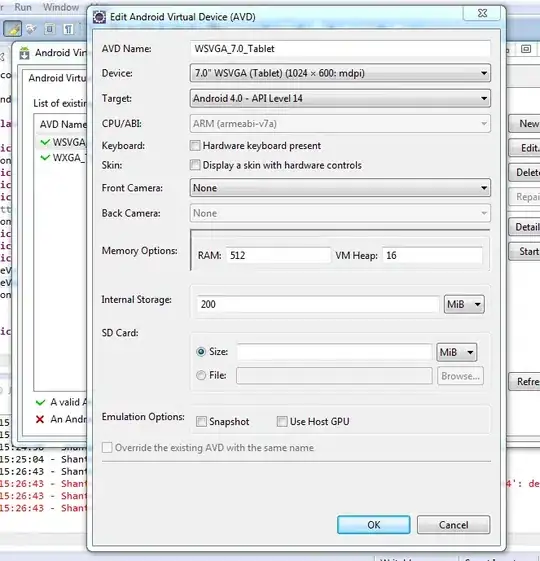Tick the Use Host GPU checkbox
Screen dimensions: 540x561
(x=282, y=421)
